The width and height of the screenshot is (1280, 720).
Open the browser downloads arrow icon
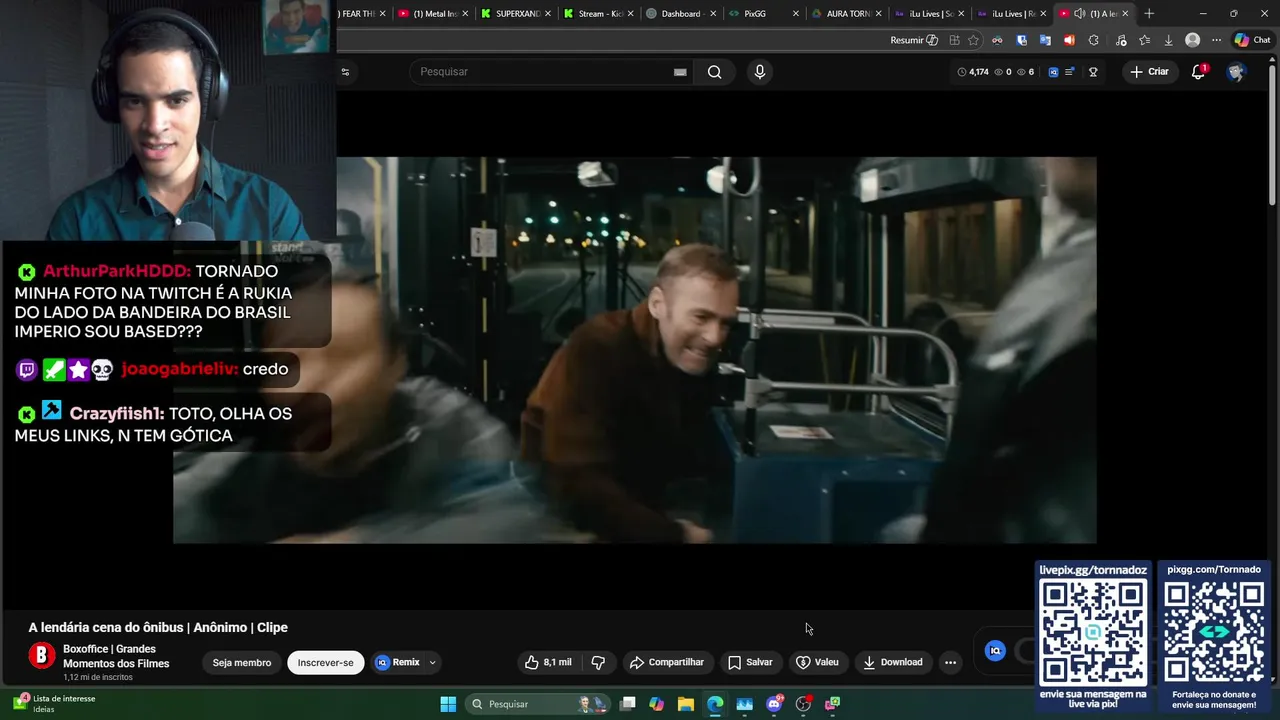[1168, 40]
